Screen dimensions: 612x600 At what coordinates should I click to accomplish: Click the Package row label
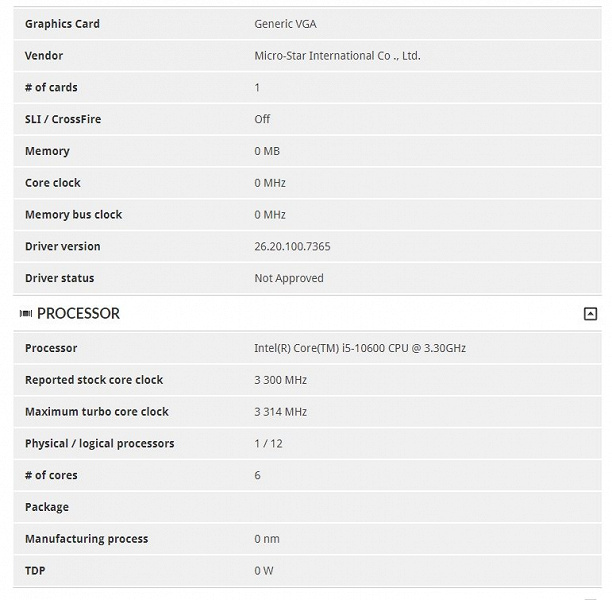point(47,507)
